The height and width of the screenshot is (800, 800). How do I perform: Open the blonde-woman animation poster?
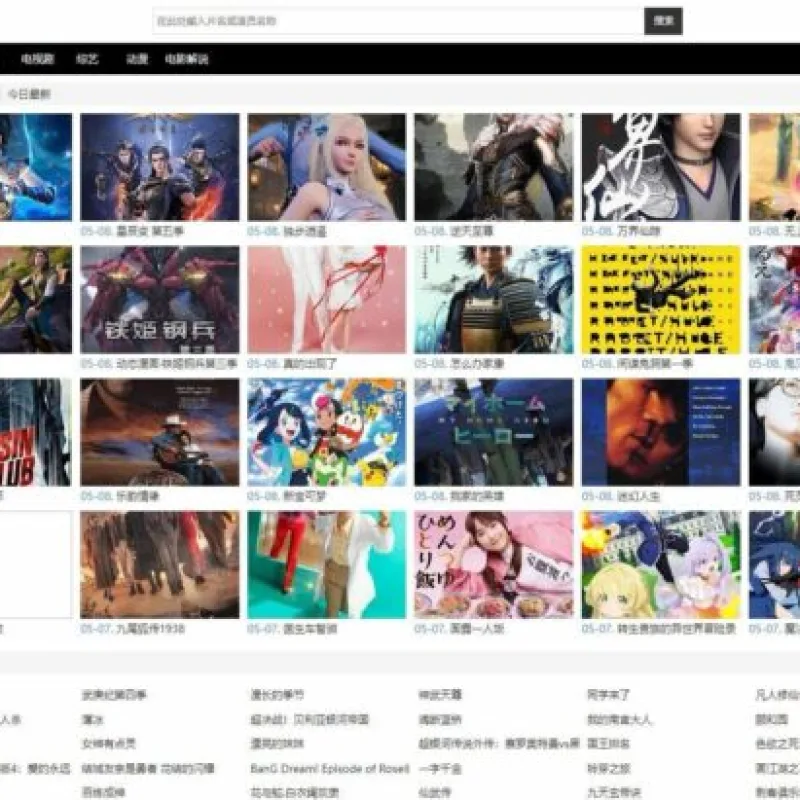coord(327,167)
